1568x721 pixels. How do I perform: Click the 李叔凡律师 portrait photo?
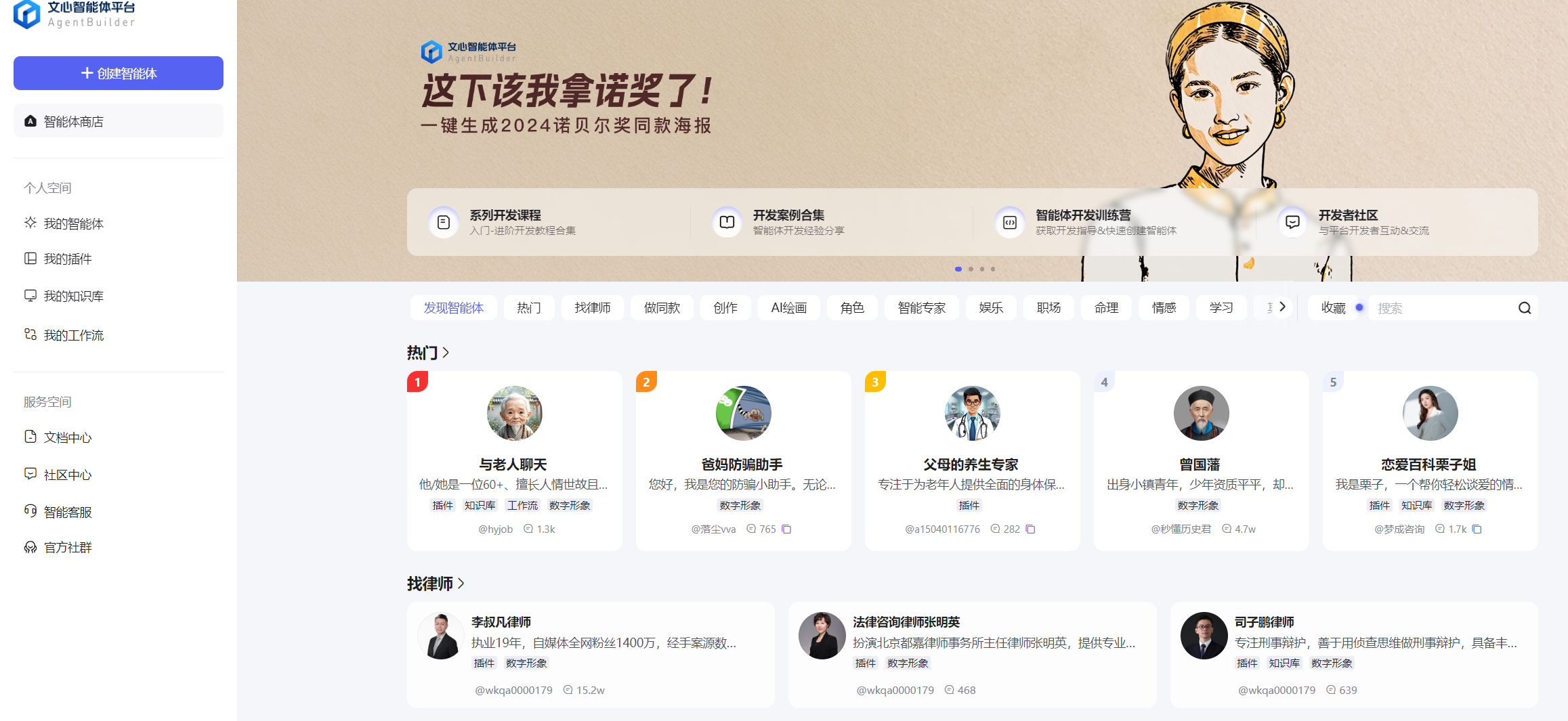coord(441,636)
